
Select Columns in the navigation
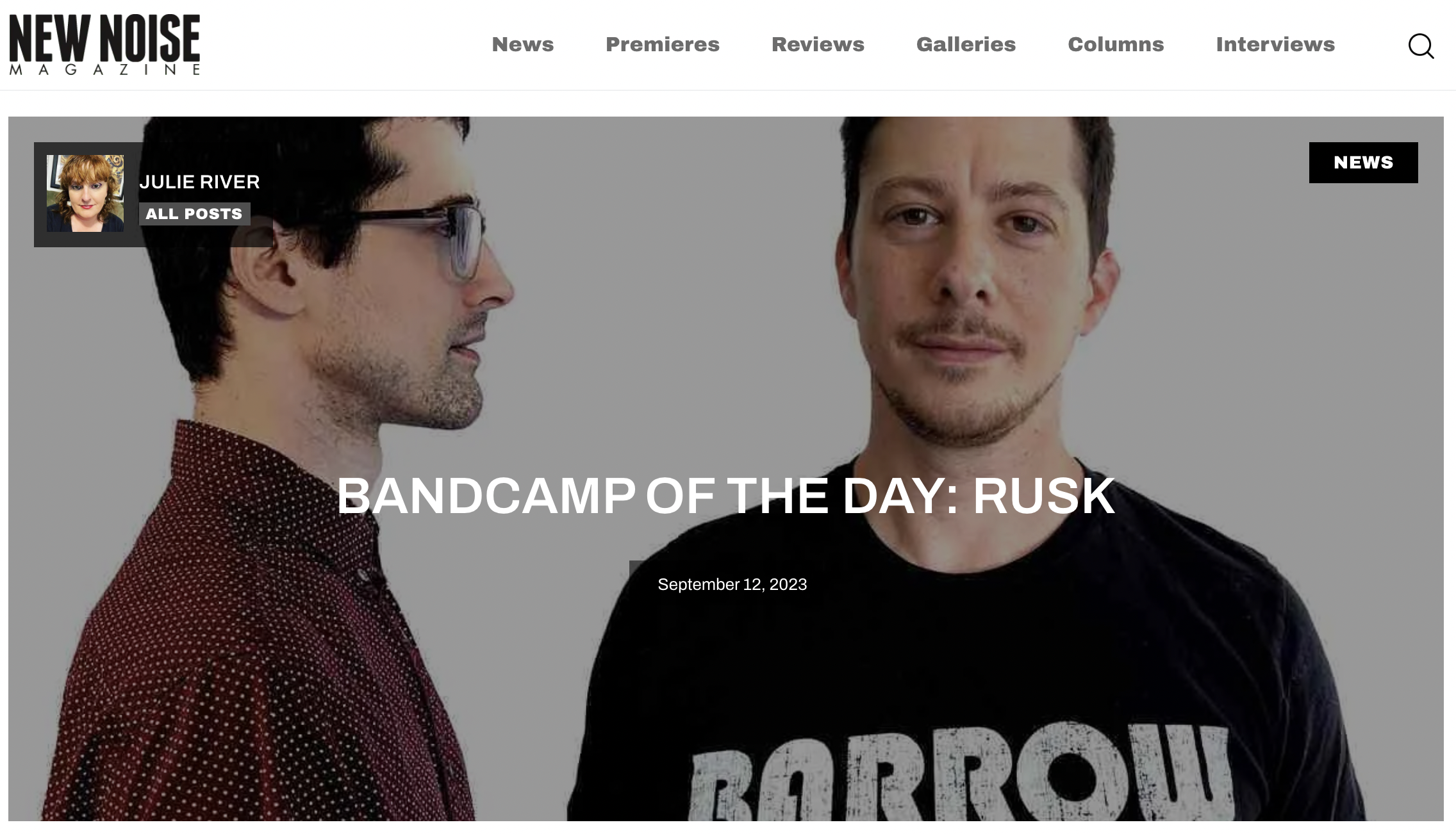[x=1116, y=44]
